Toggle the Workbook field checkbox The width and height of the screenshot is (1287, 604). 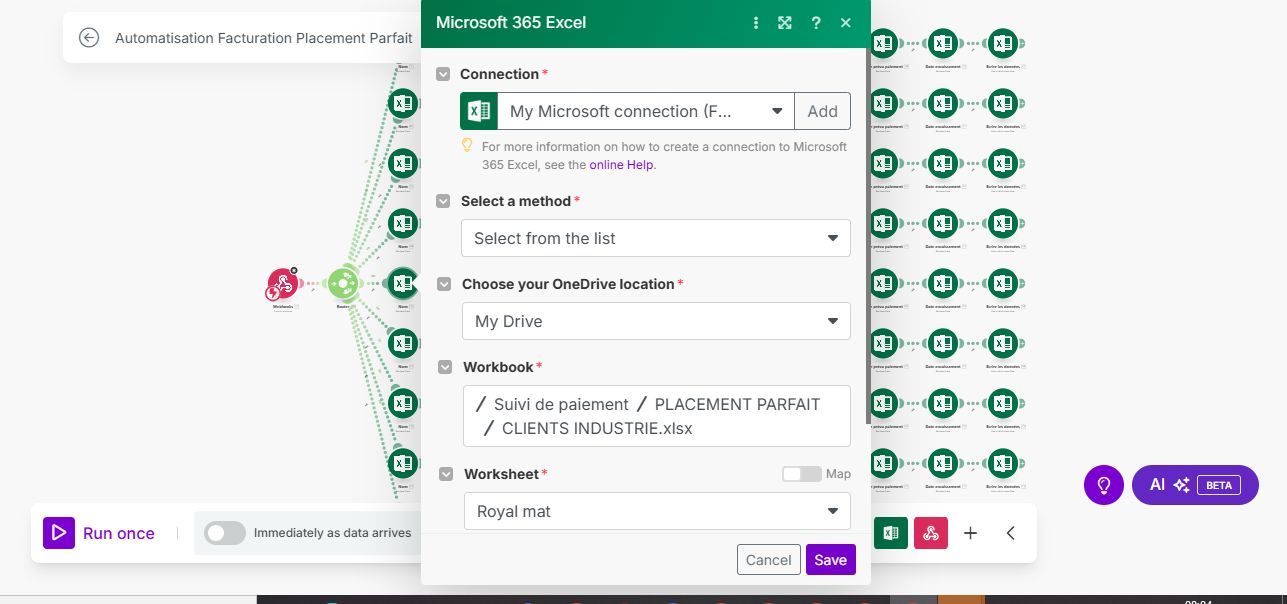[x=445, y=367]
